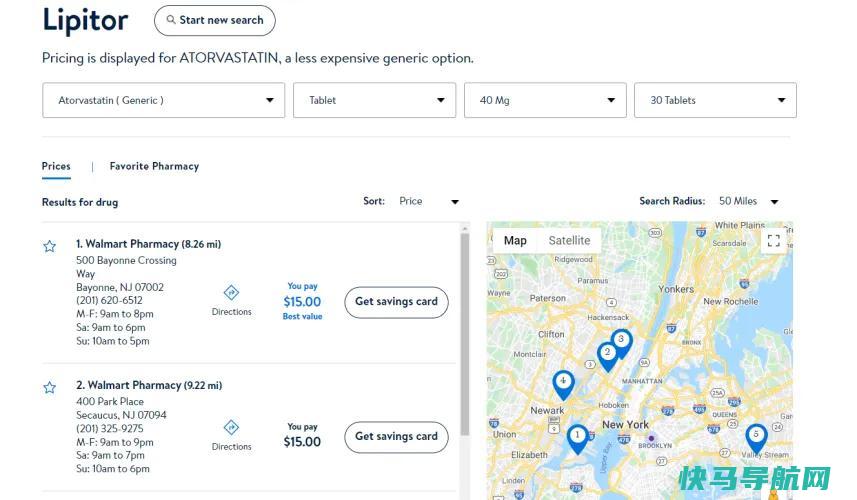857x500 pixels.
Task: Click the '500 Bayonne Crossing' address text
Action: [126, 260]
